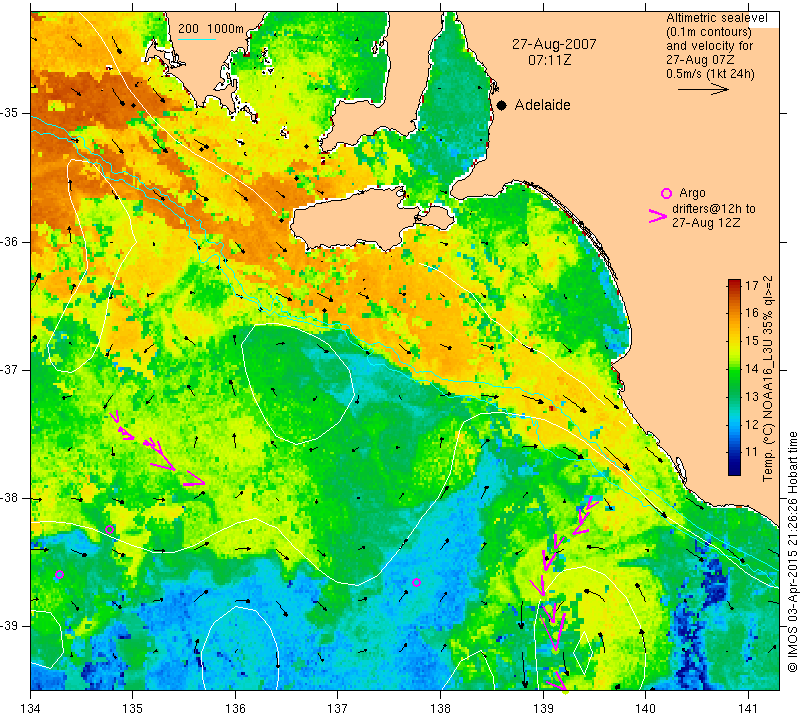
Task: Click the cyan depth contour legend line
Action: (x=196, y=39)
